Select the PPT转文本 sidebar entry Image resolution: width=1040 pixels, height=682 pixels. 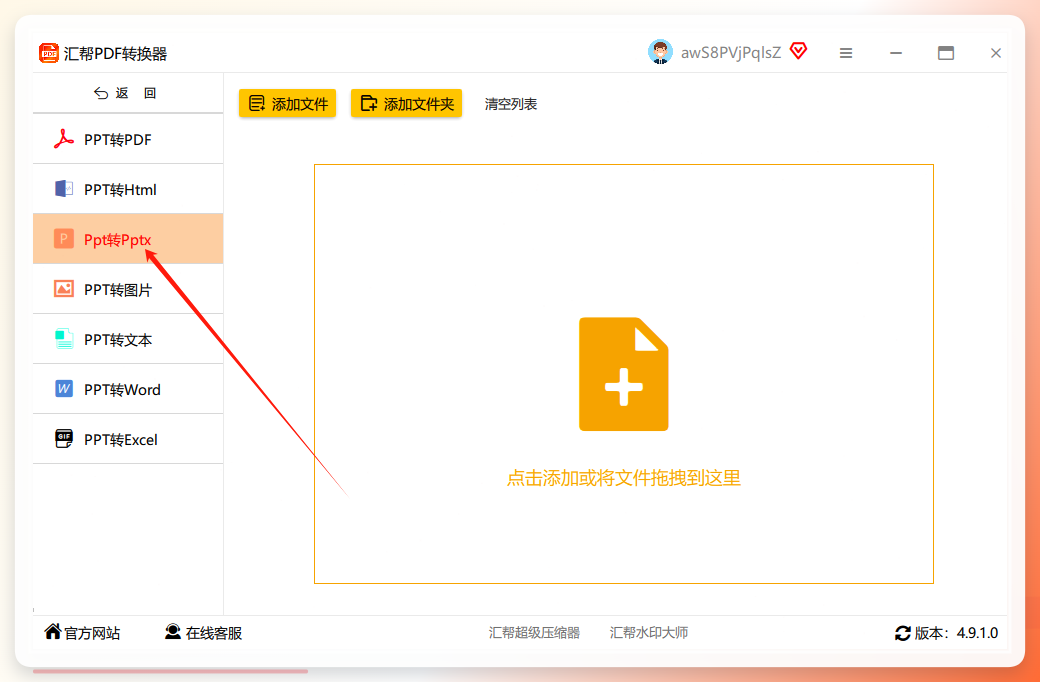(x=128, y=340)
